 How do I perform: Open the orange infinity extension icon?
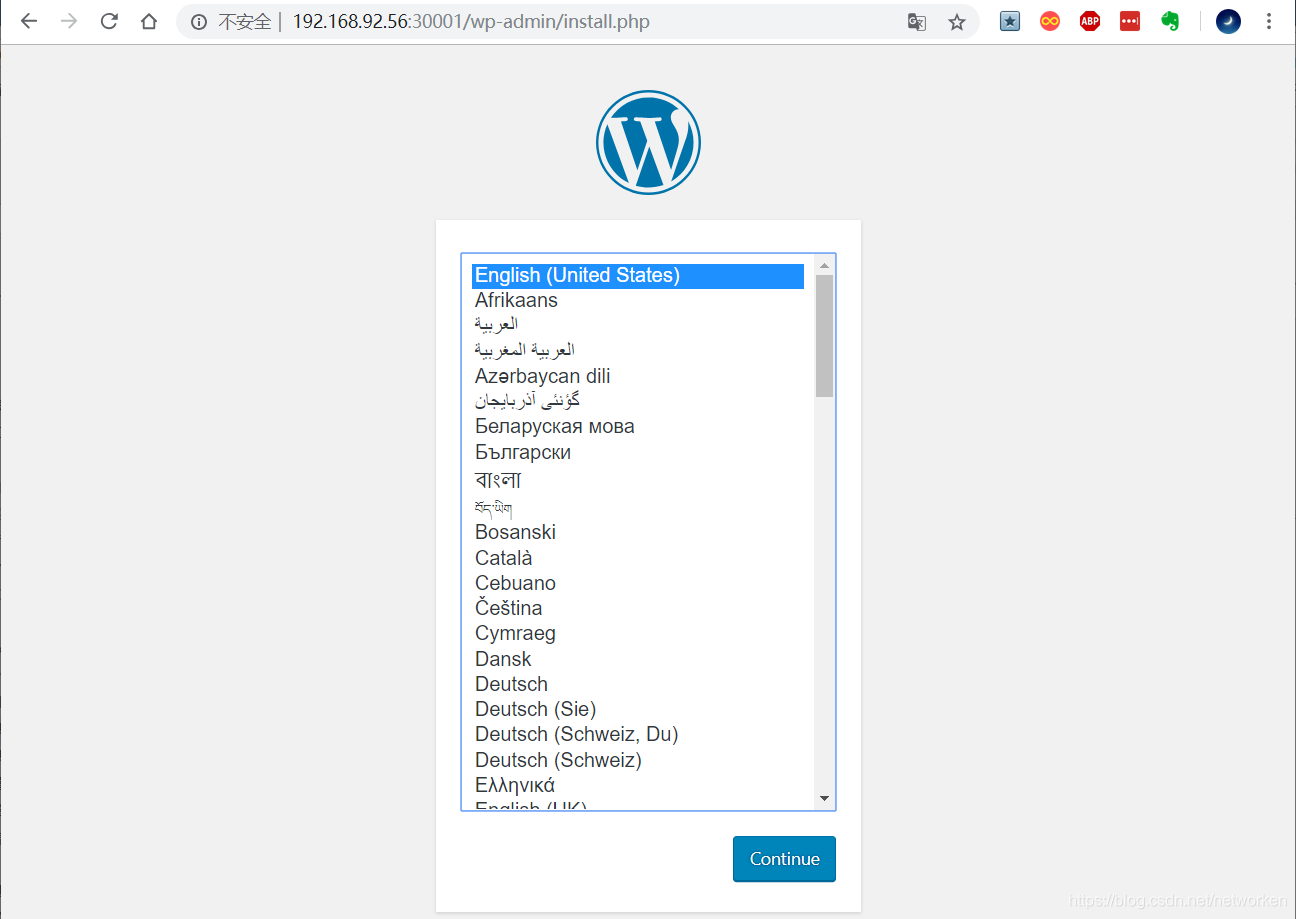click(x=1050, y=21)
